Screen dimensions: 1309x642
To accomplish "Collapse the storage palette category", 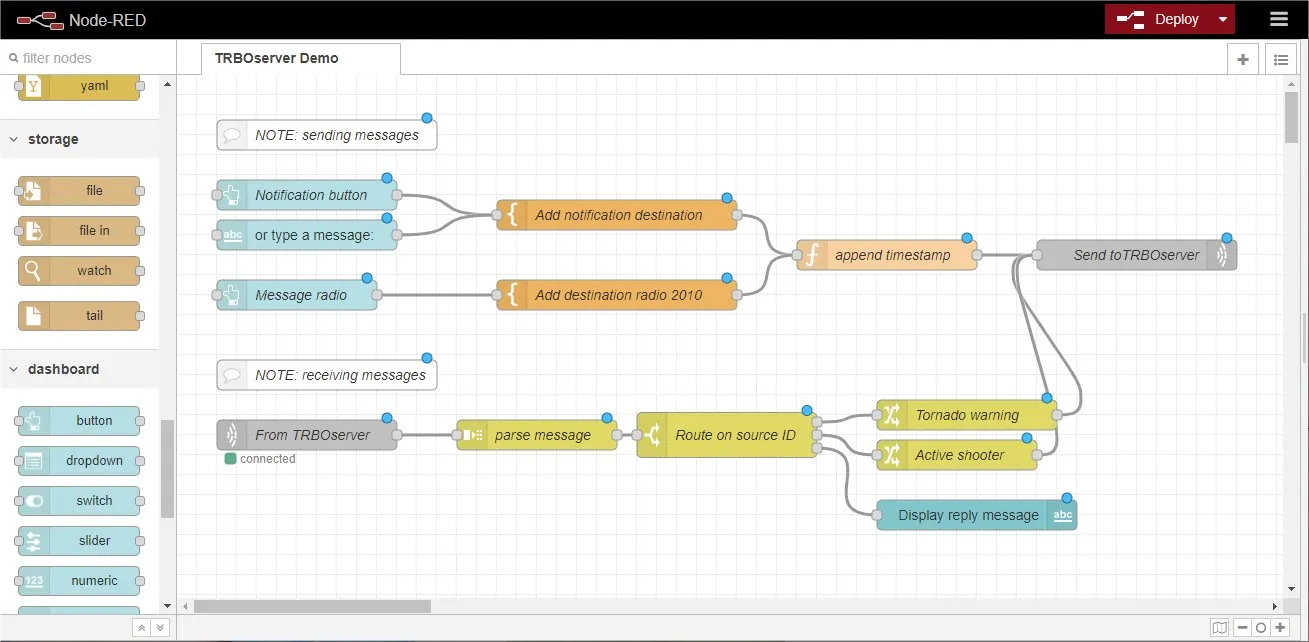I will tap(79, 139).
